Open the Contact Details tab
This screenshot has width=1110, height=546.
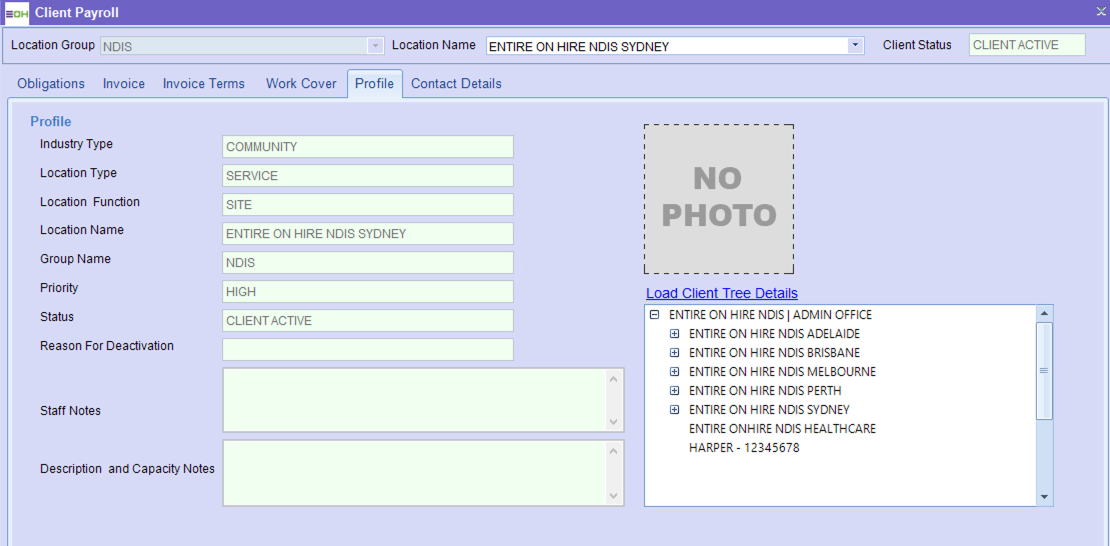pyautogui.click(x=456, y=84)
